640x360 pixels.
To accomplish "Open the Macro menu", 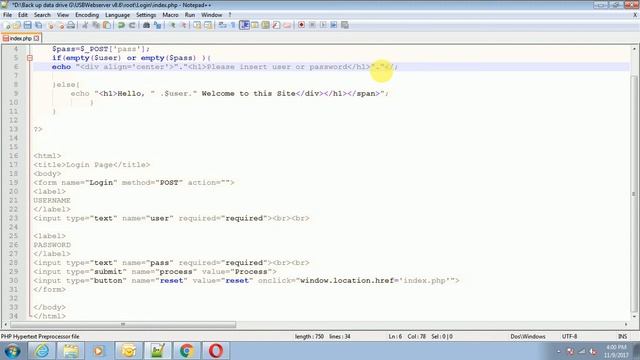I will pos(170,15).
